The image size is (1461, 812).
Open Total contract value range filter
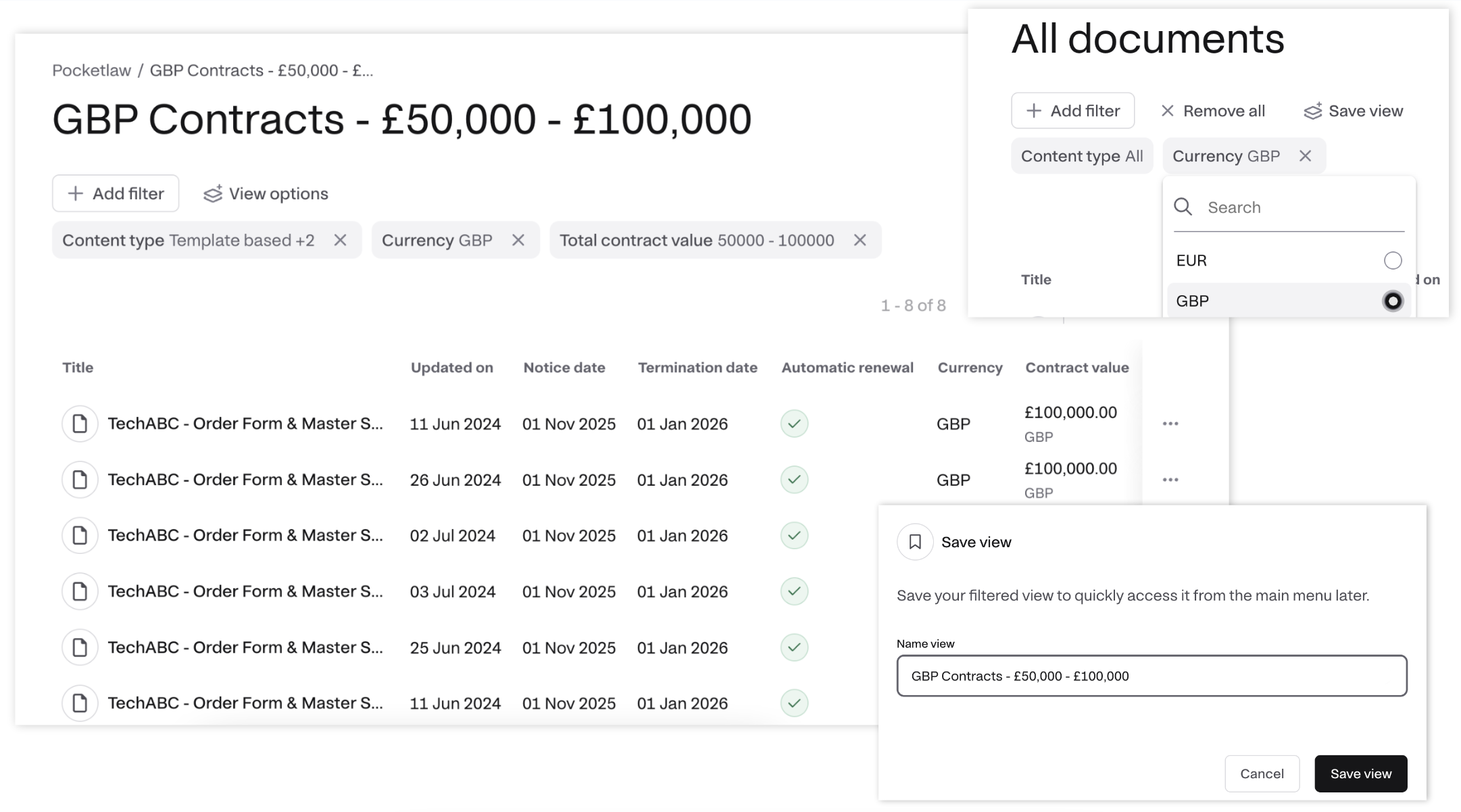(x=696, y=240)
